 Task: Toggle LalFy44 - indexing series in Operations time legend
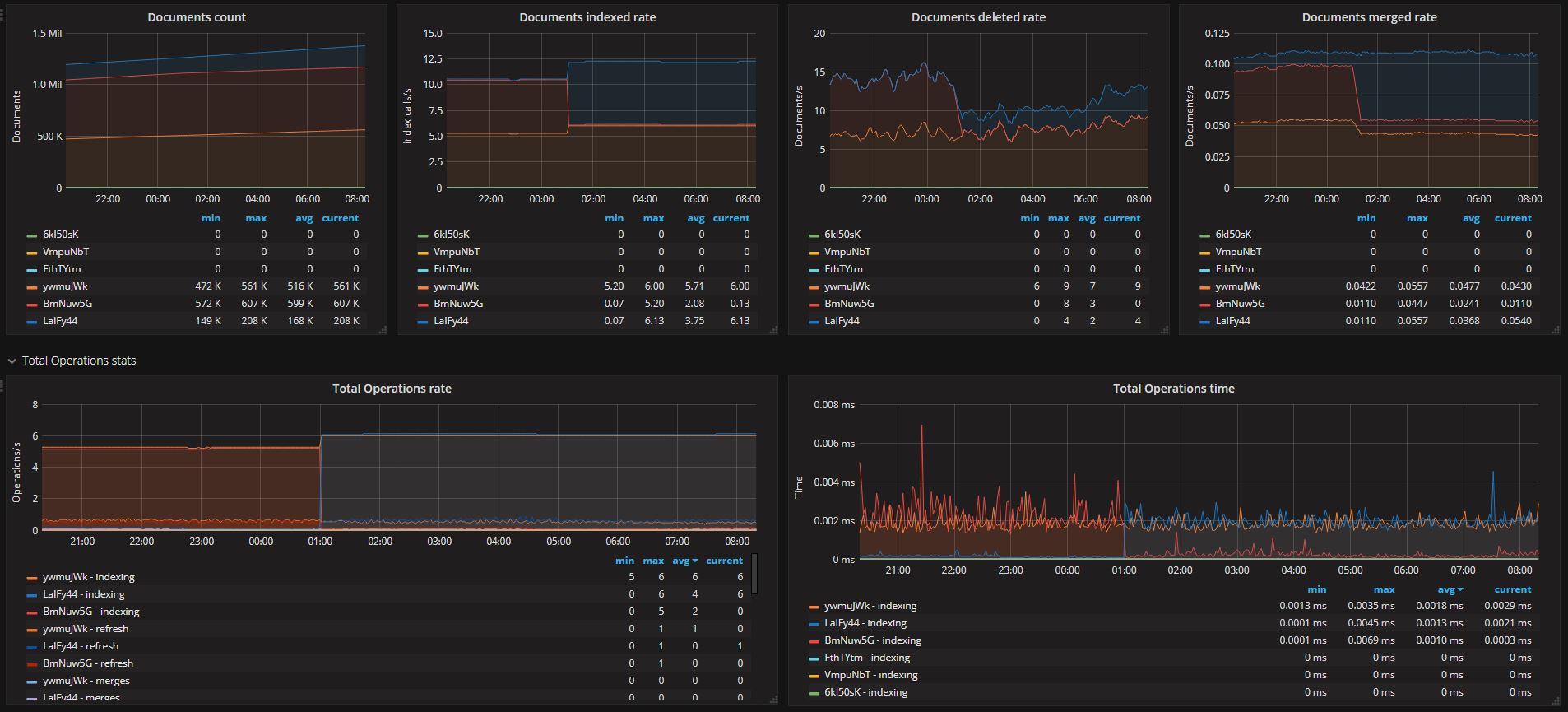coord(865,623)
